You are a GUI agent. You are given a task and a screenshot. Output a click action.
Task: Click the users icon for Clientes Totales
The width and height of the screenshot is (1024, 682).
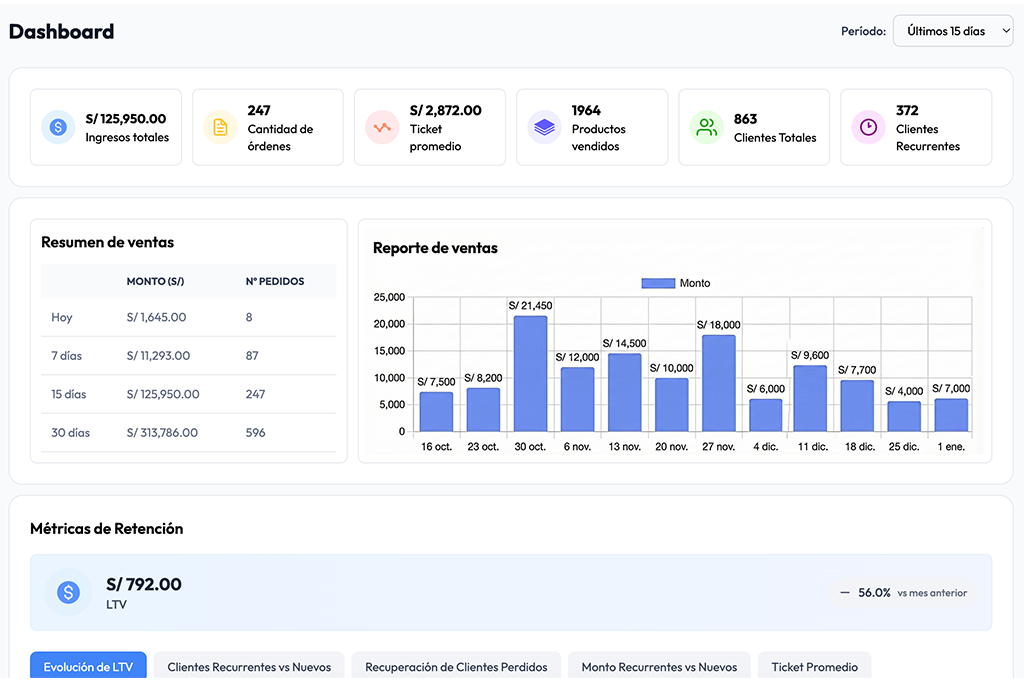click(706, 127)
